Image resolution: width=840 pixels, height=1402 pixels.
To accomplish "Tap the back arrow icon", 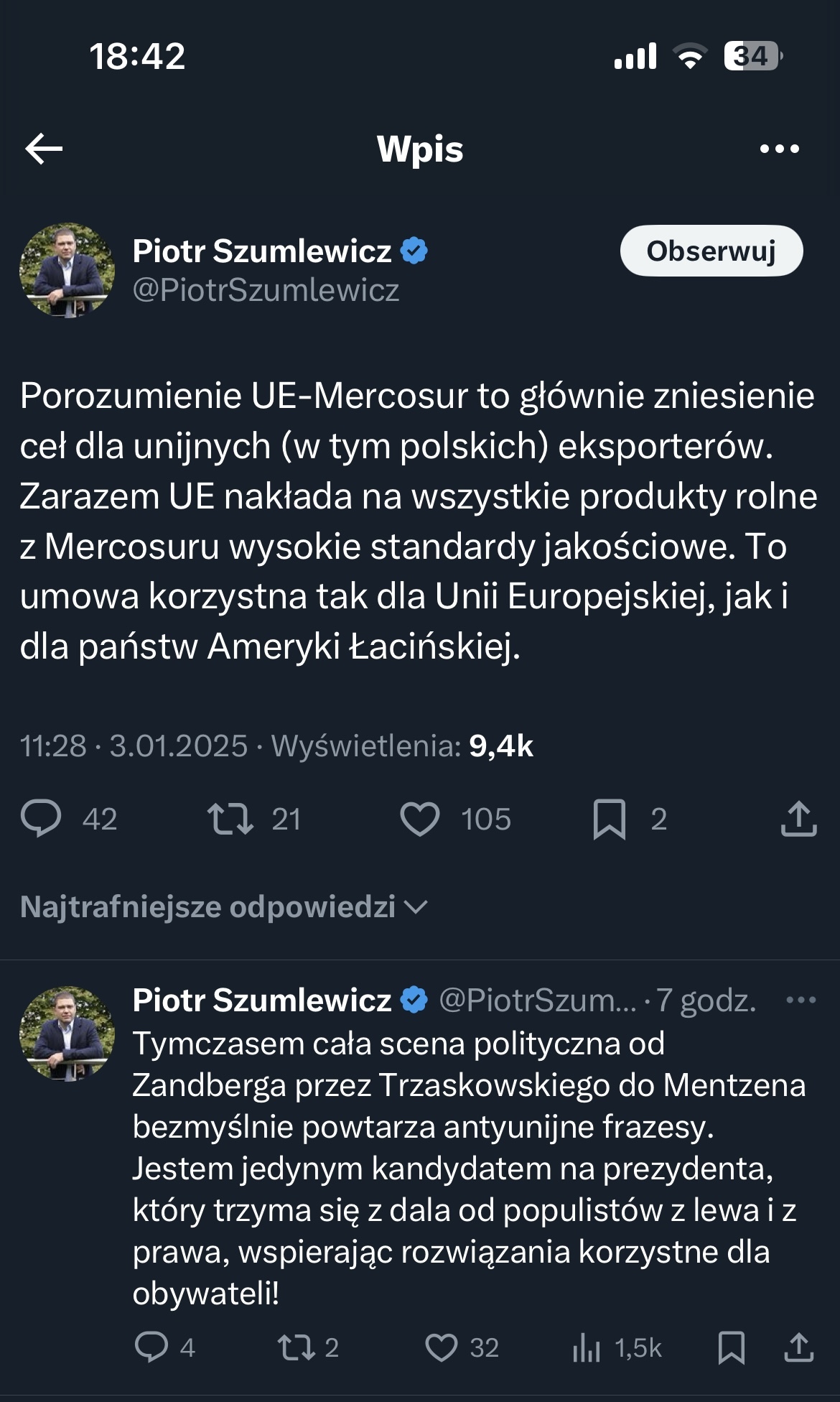I will point(44,149).
